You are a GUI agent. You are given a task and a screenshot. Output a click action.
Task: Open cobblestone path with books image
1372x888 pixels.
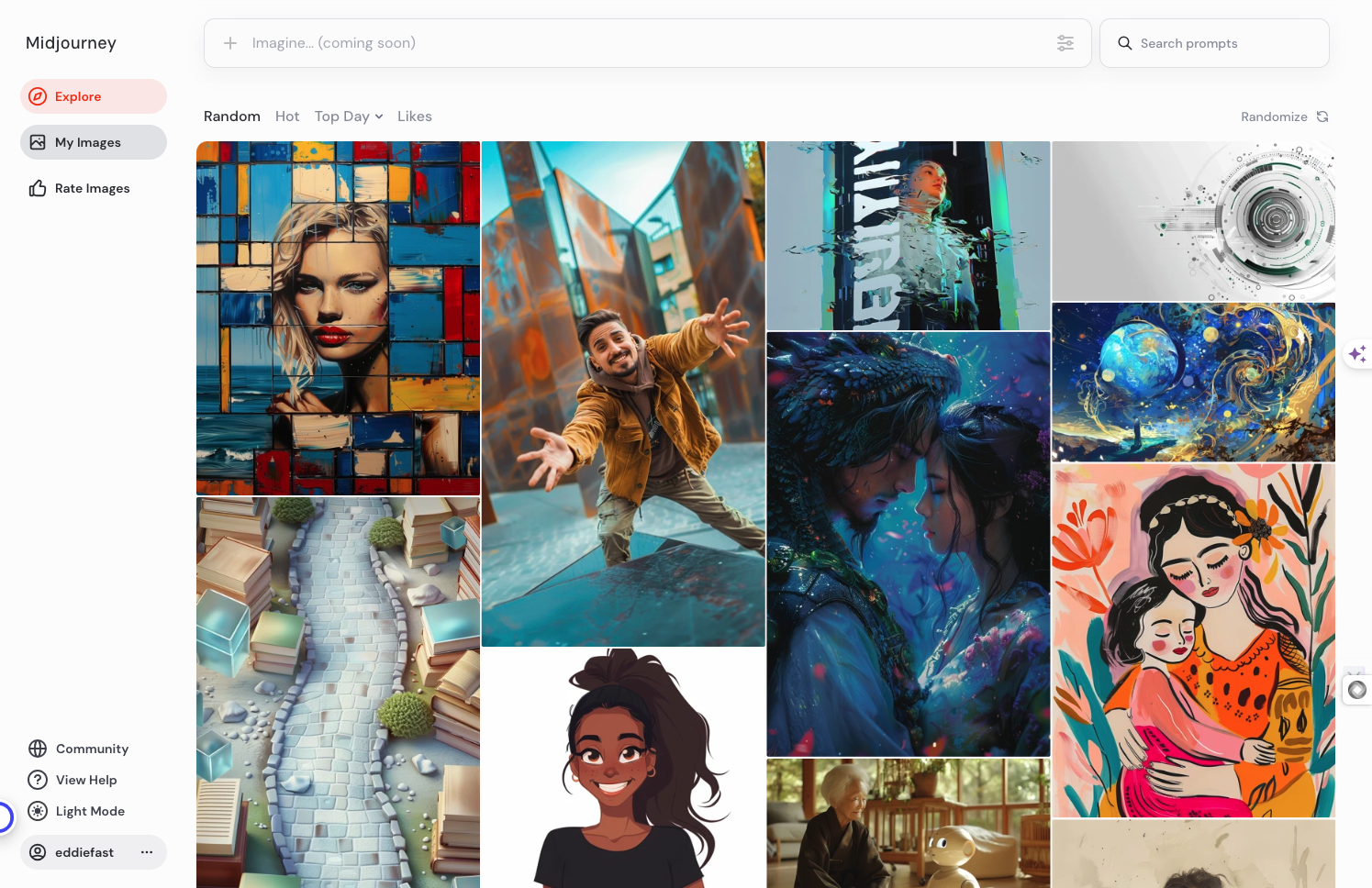pos(338,693)
